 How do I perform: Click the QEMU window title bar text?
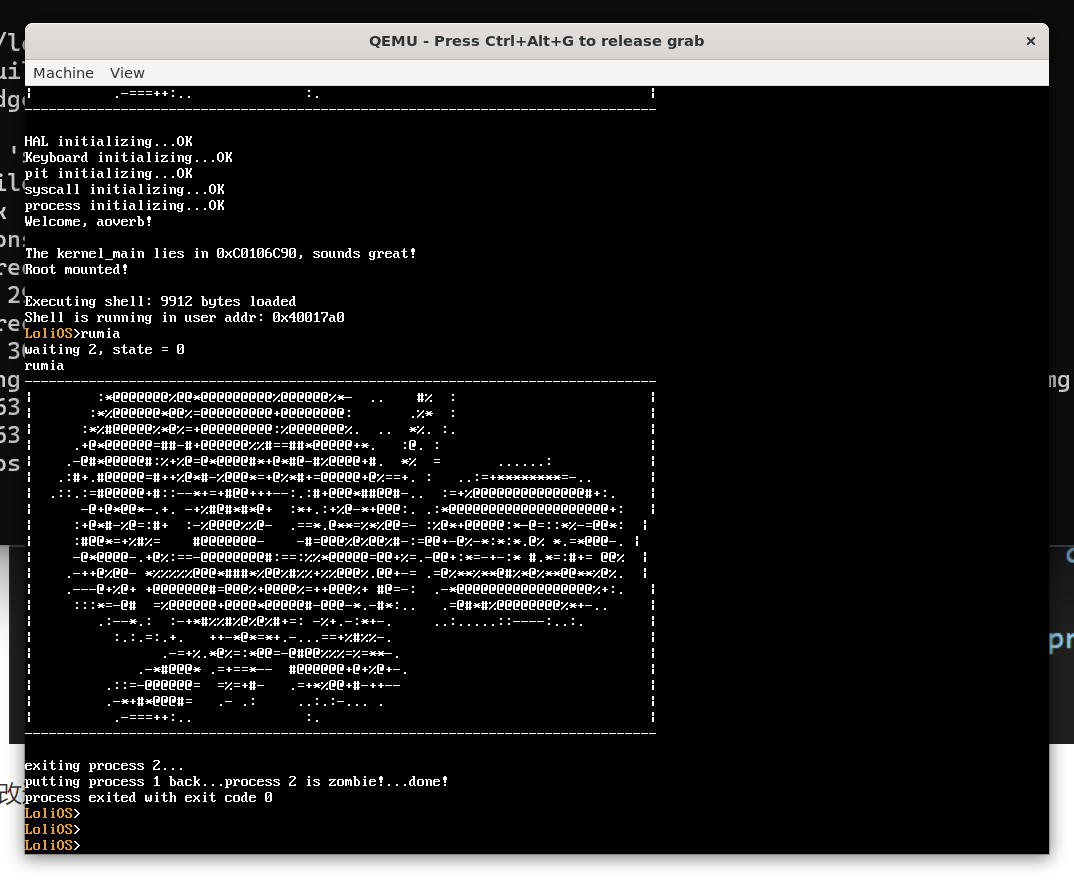536,41
